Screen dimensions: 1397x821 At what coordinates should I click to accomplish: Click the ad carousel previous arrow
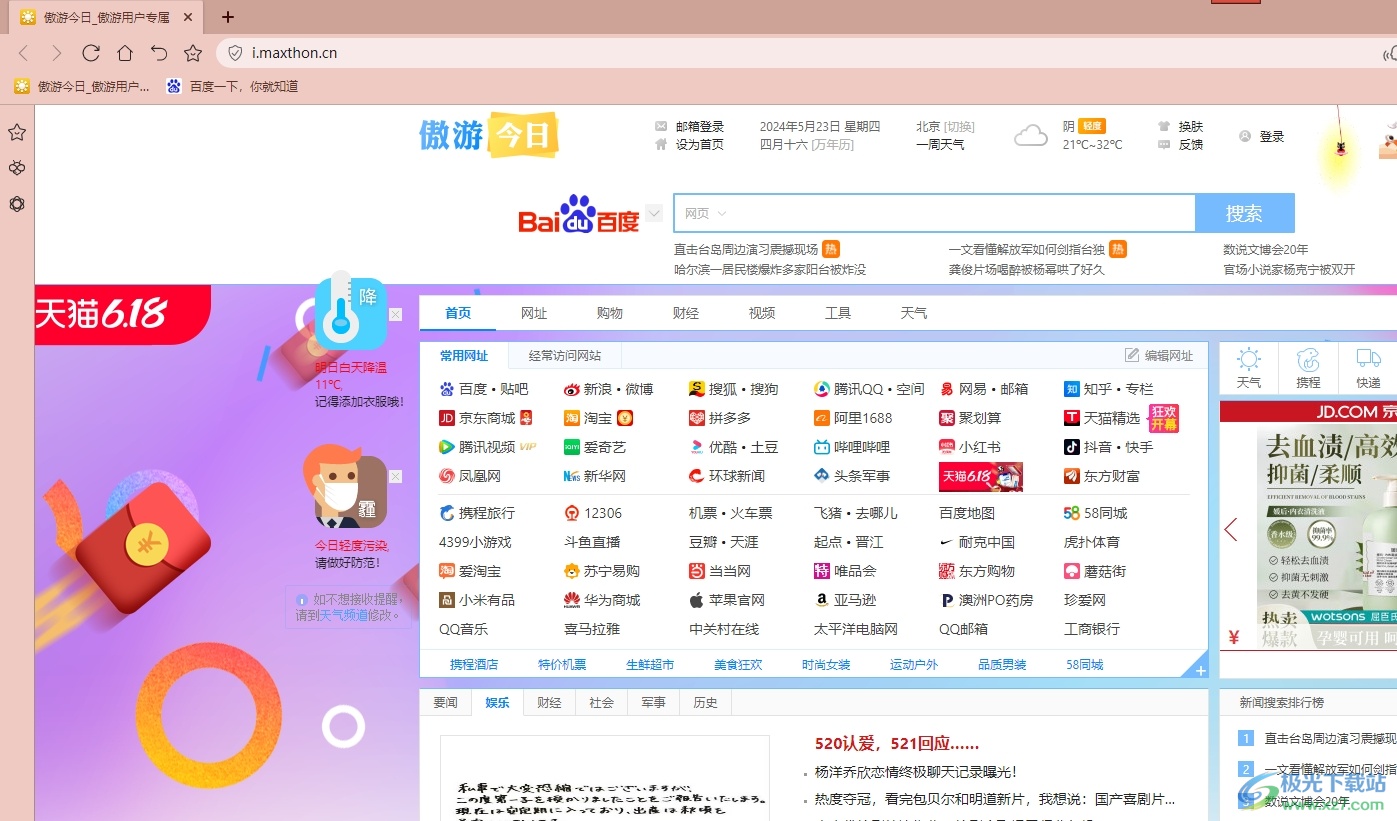coord(1231,529)
